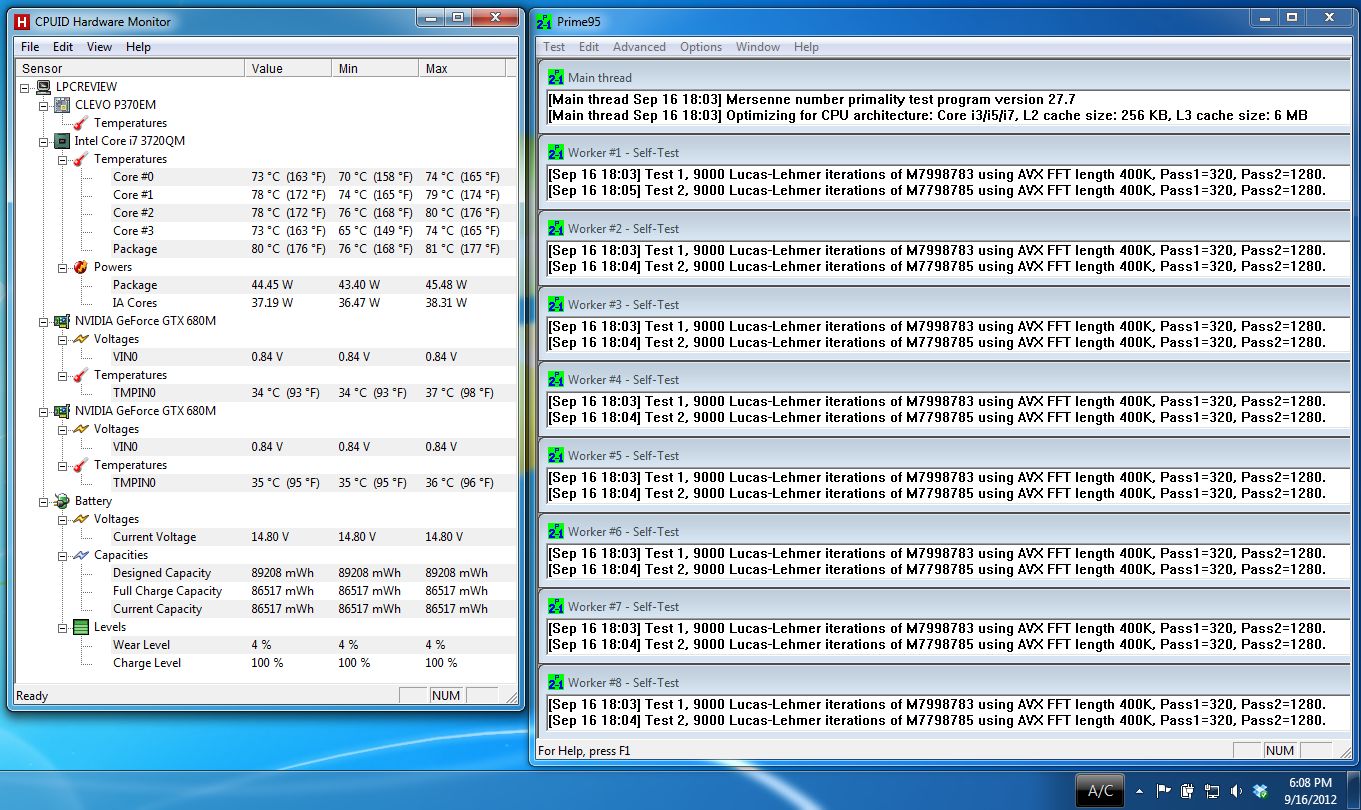1361x810 pixels.
Task: Click the Intel Core i7 3720QM chip icon
Action: 62,141
